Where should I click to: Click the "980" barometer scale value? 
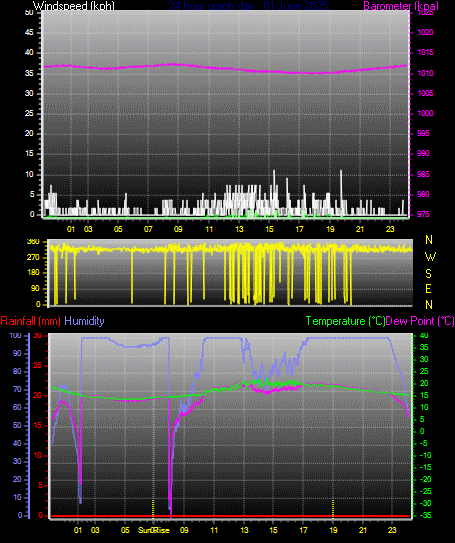click(x=423, y=194)
